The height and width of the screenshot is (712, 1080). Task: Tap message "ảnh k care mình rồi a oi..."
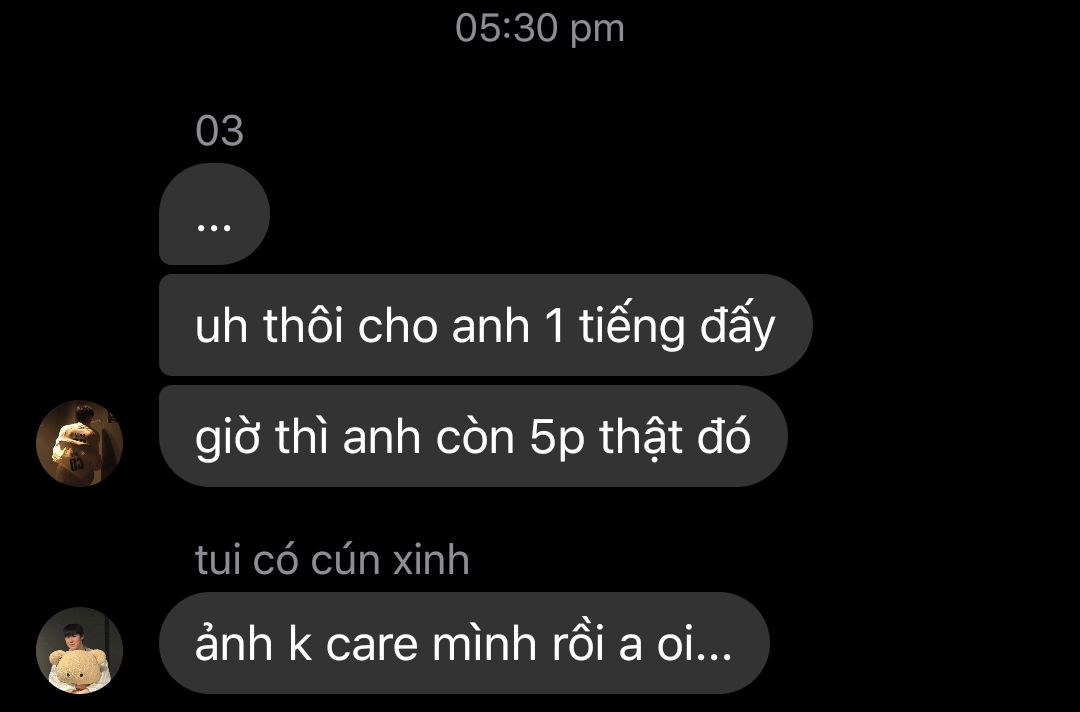pyautogui.click(x=464, y=643)
